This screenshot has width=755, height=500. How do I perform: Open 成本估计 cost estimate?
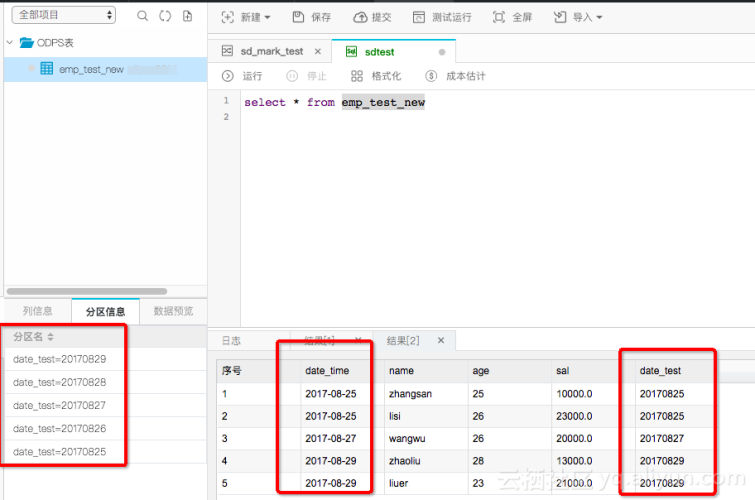point(455,76)
